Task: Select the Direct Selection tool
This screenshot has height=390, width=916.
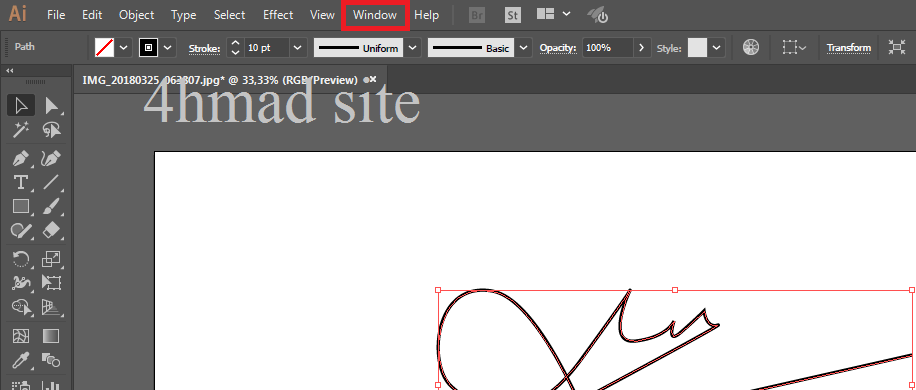Action: [51, 105]
